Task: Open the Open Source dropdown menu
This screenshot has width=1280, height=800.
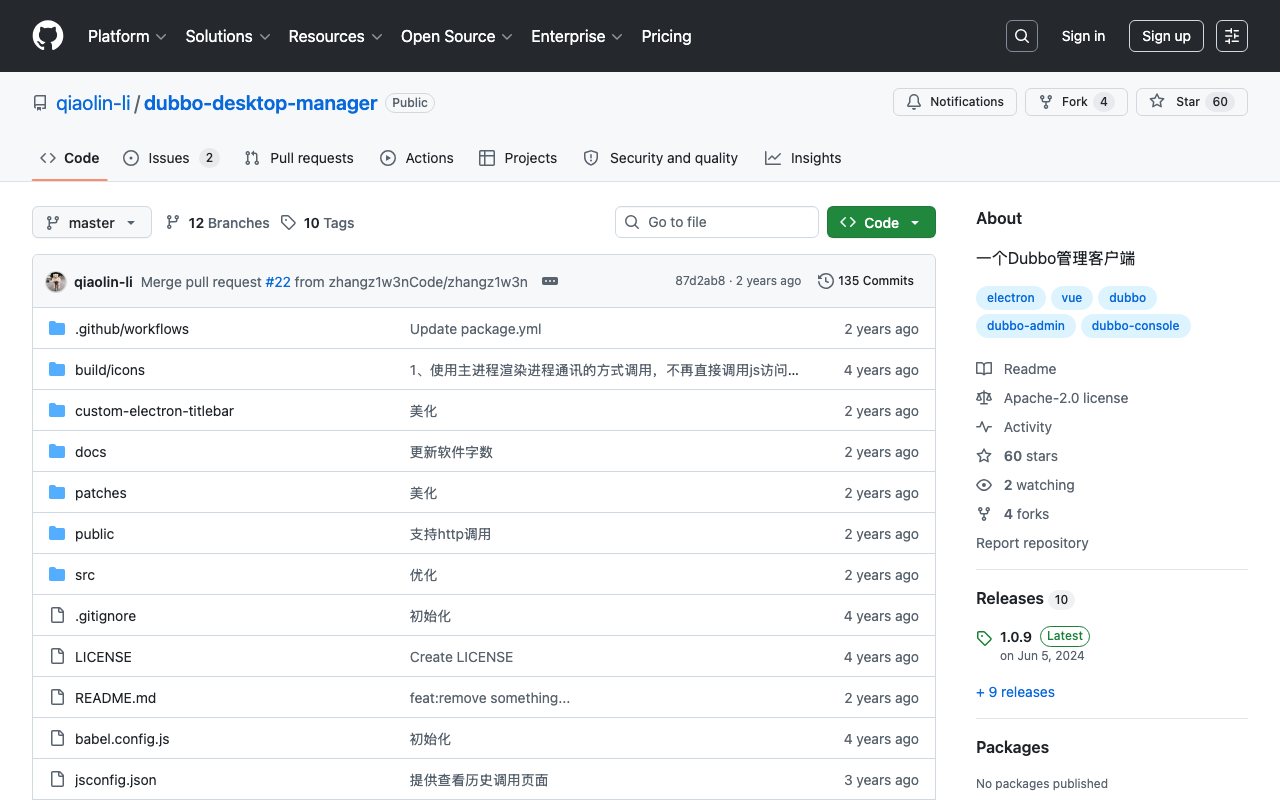Action: click(x=457, y=36)
